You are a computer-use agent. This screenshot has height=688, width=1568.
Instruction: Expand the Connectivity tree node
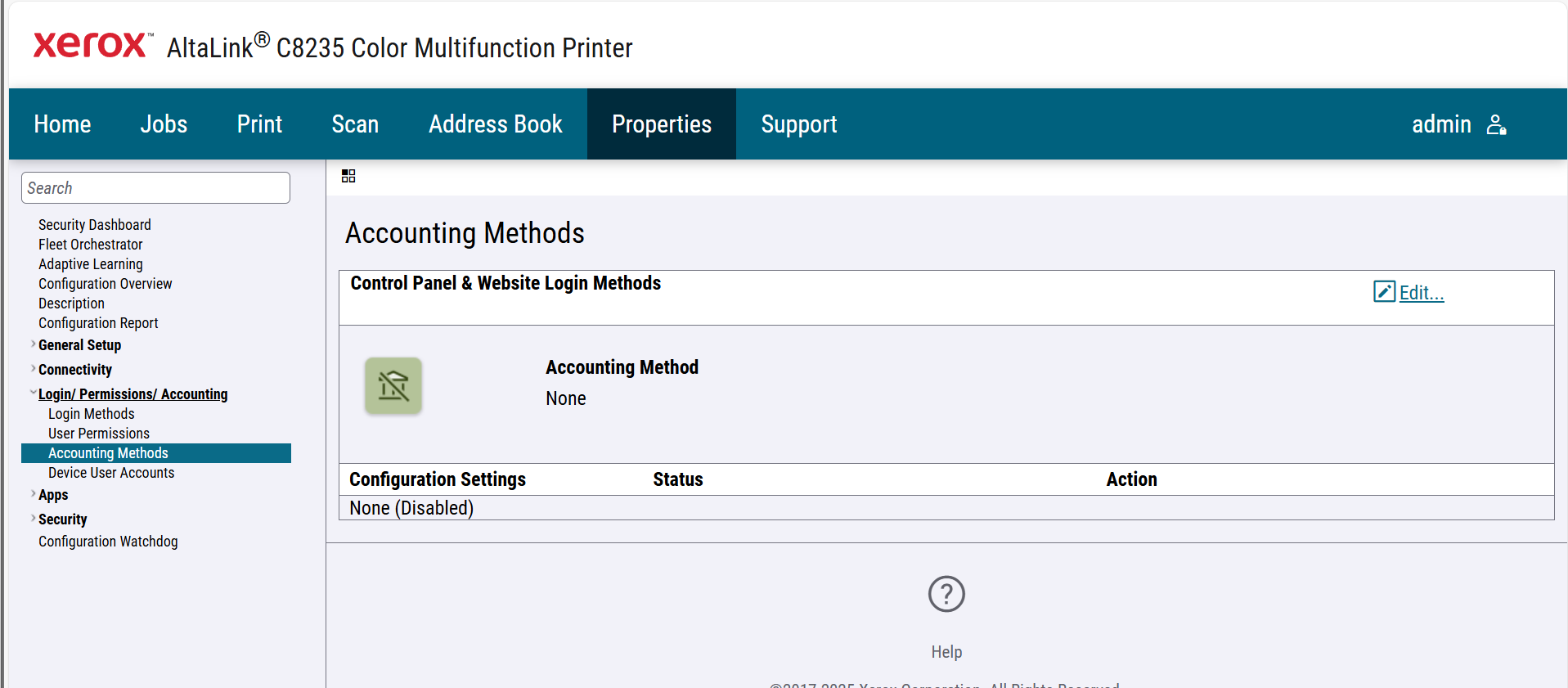click(x=33, y=369)
